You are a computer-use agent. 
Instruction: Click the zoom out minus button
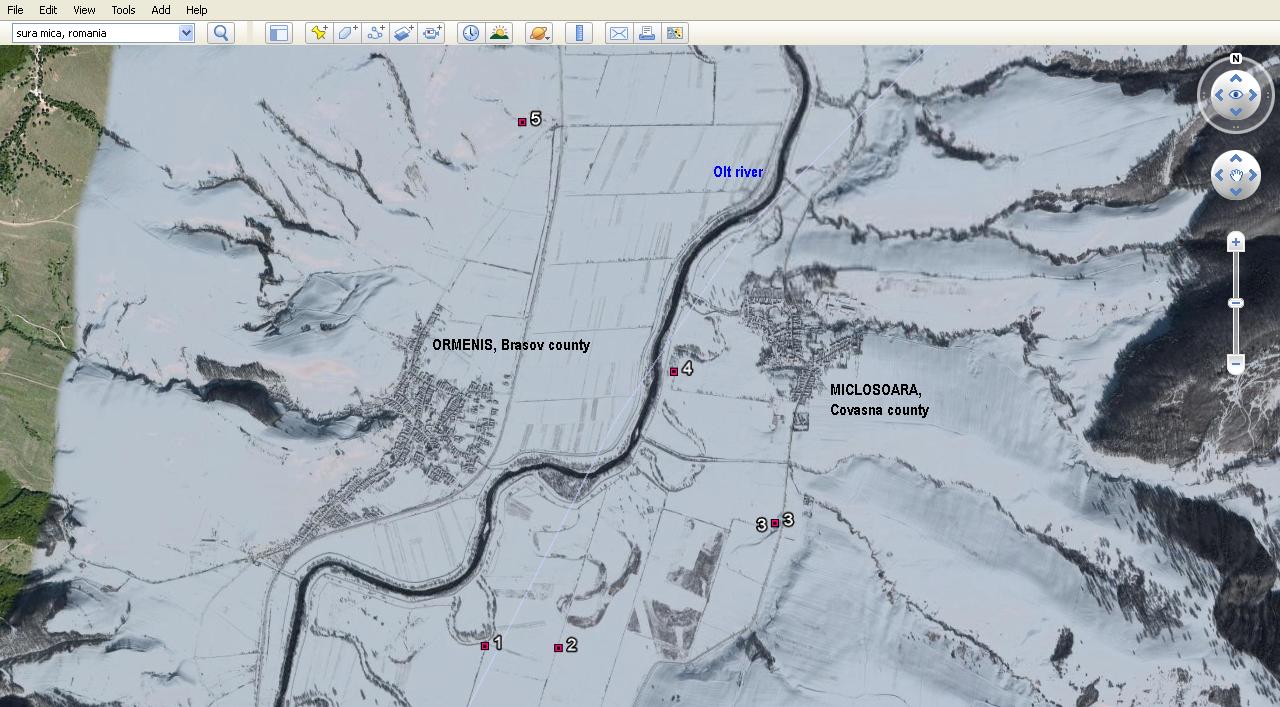tap(1236, 365)
